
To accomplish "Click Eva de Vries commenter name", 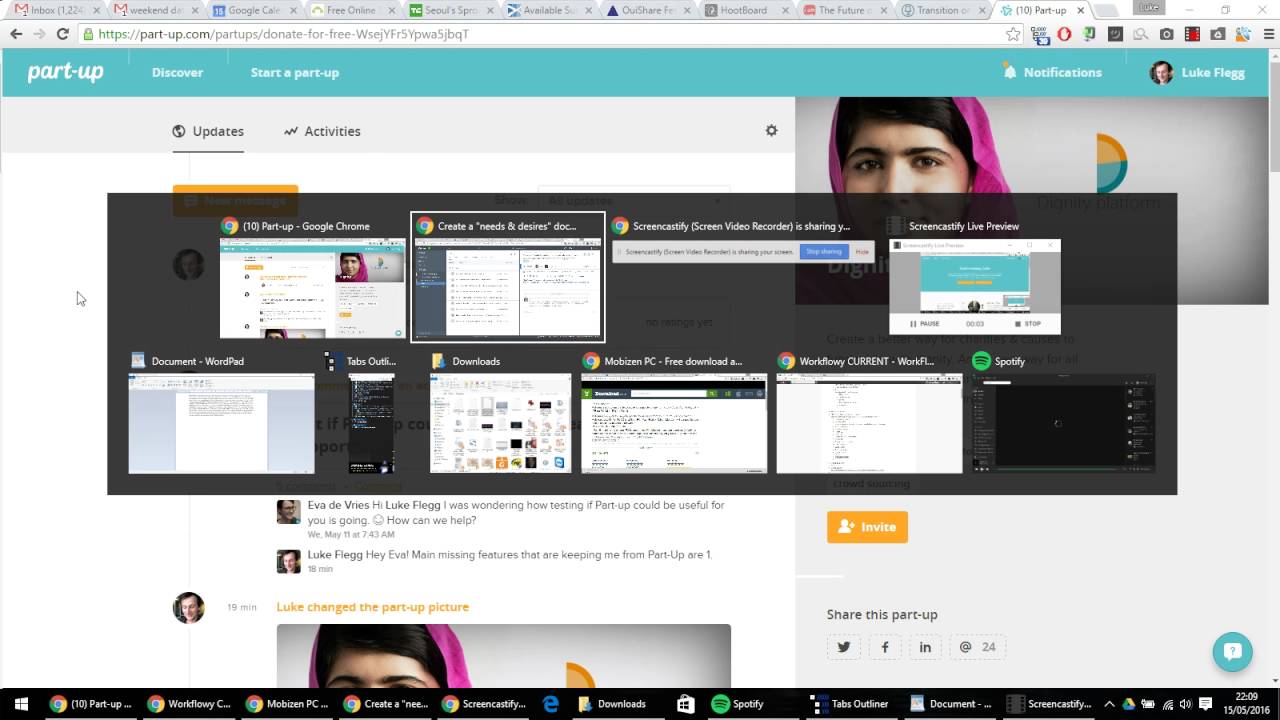I will click(x=338, y=505).
